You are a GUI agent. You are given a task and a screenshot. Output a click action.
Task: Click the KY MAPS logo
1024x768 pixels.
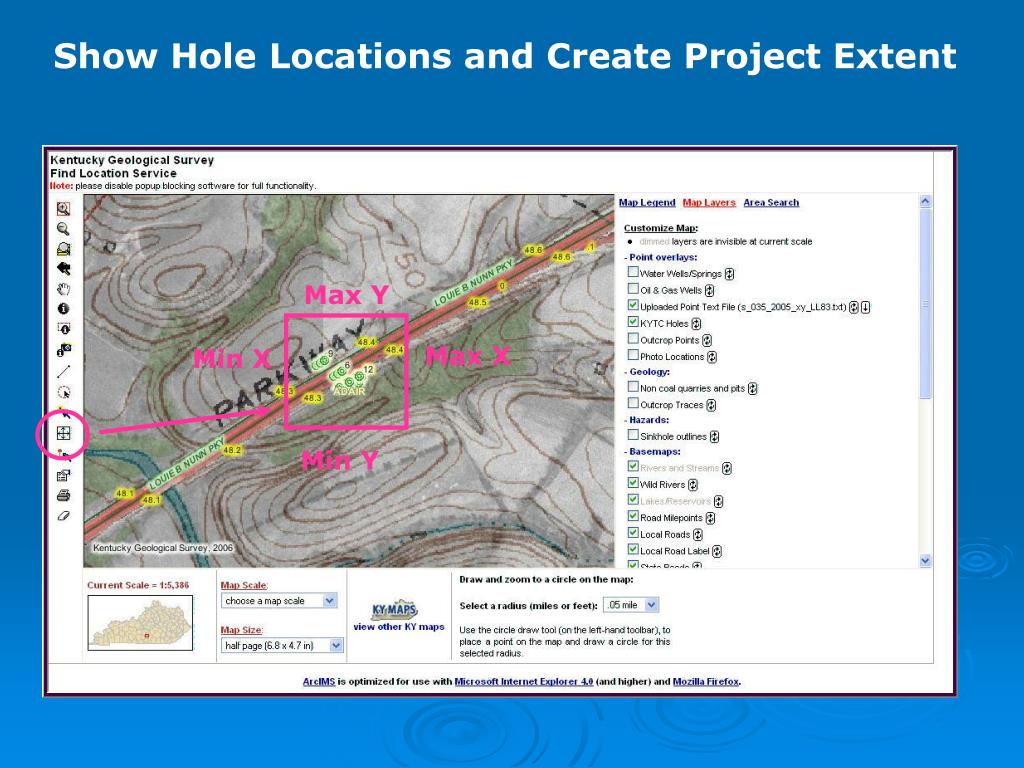[x=394, y=610]
